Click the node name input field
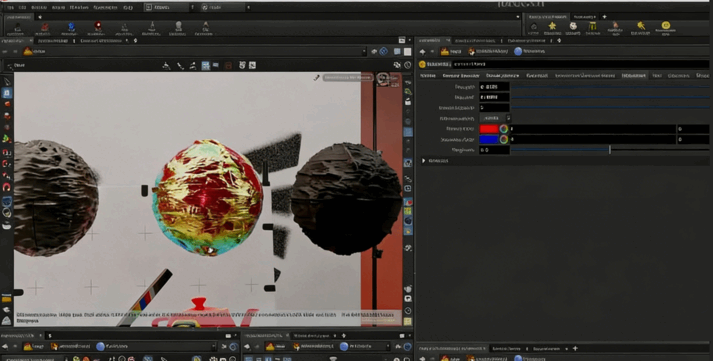Viewport: 713px width, 361px height. (580, 65)
